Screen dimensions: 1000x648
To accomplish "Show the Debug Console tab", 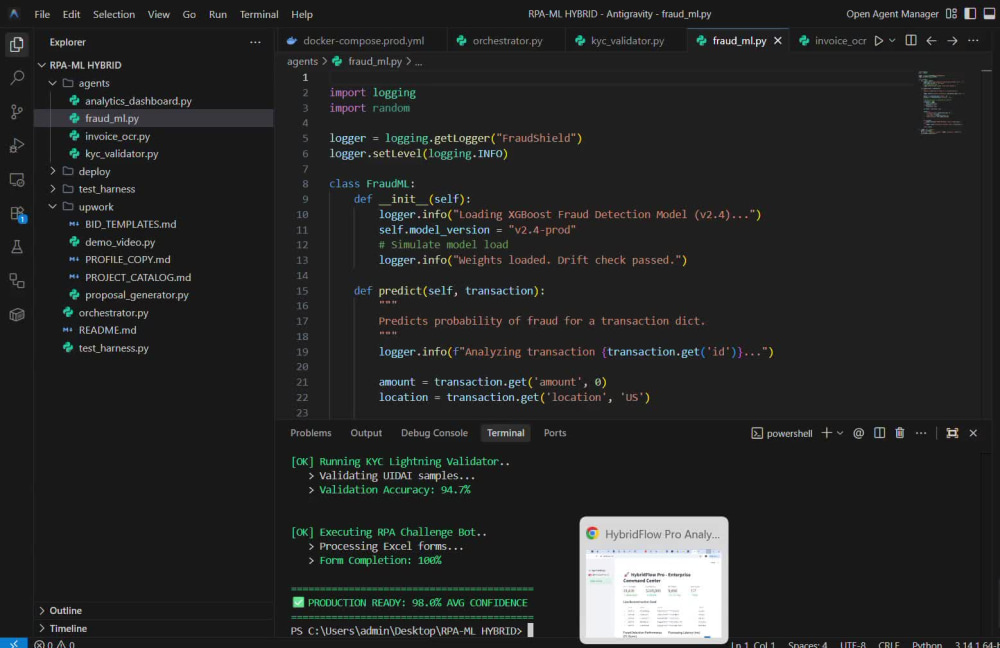I will 434,432.
